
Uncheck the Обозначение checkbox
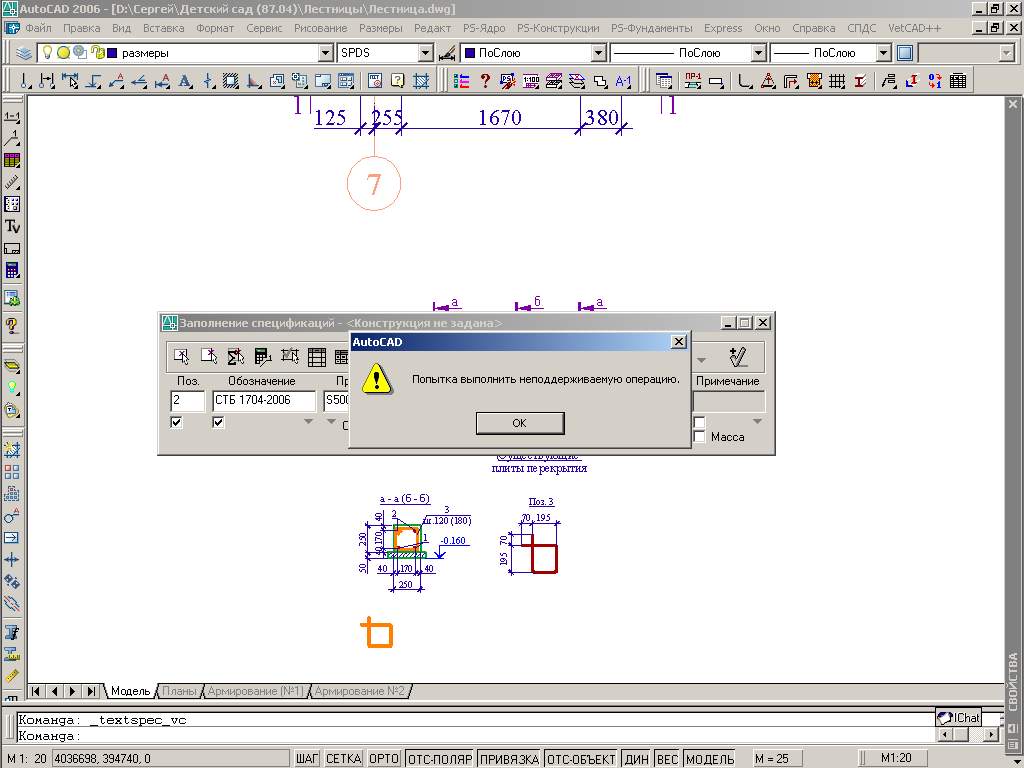tap(218, 423)
